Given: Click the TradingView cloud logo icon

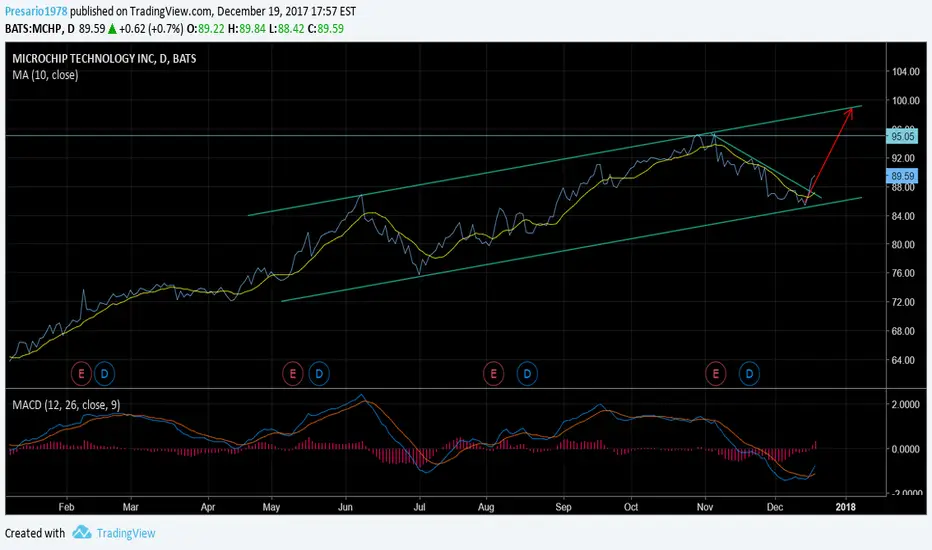Looking at the screenshot, I should pos(82,532).
